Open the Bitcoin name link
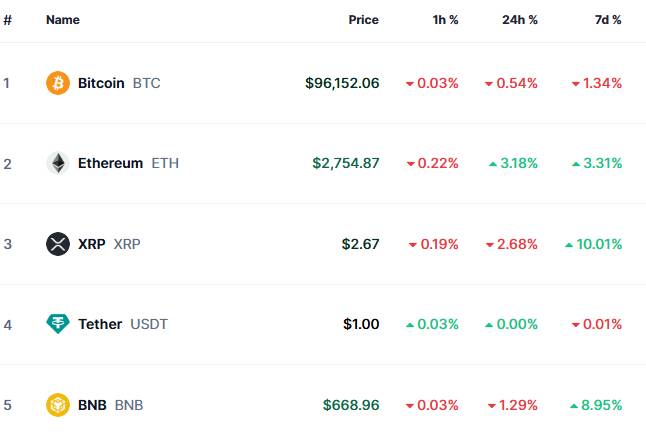The image size is (646, 438). [x=101, y=83]
